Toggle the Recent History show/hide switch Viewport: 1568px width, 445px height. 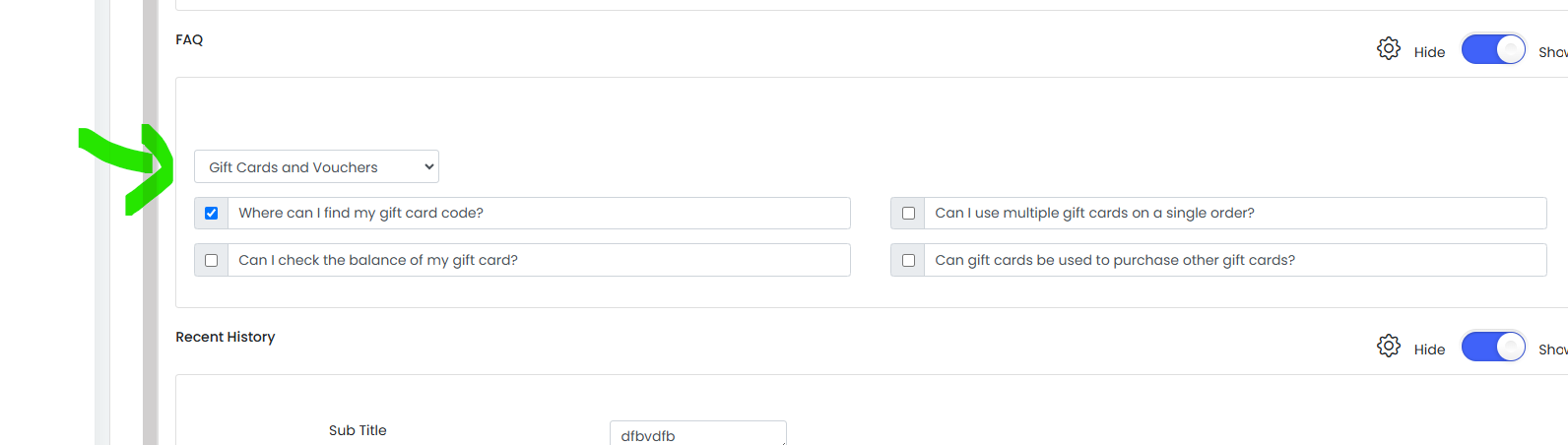click(x=1493, y=347)
